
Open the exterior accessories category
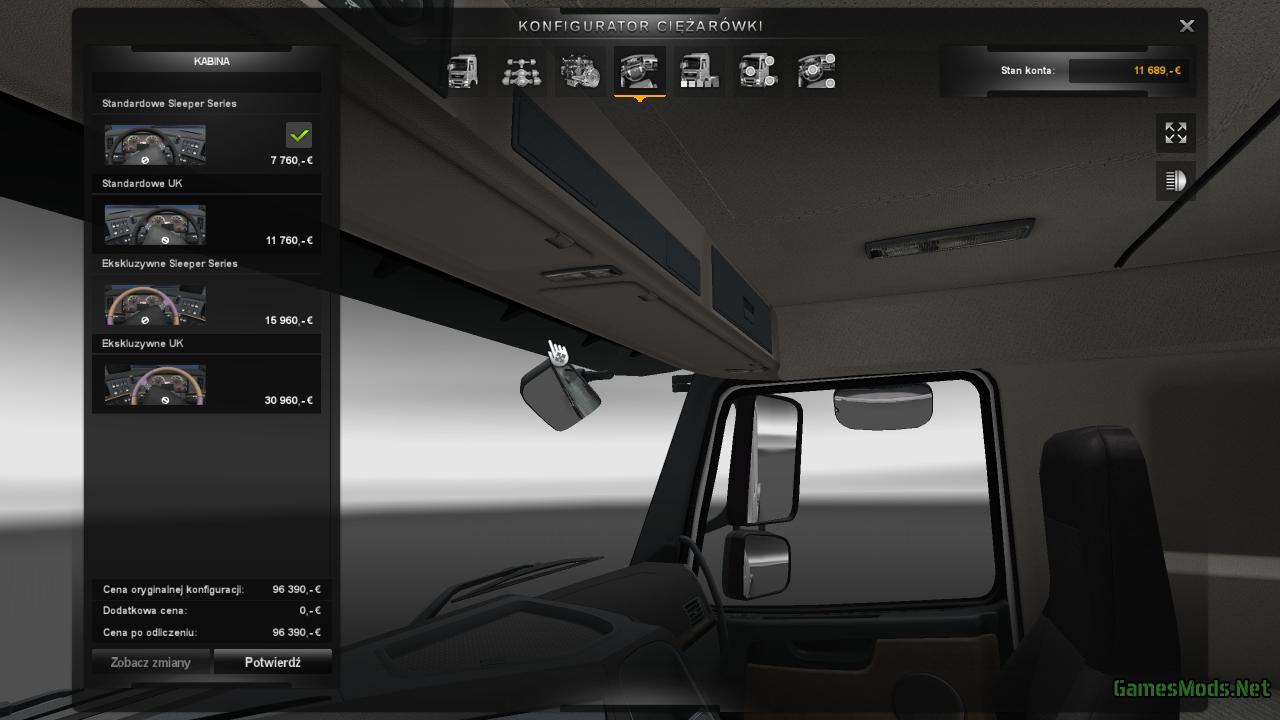758,72
